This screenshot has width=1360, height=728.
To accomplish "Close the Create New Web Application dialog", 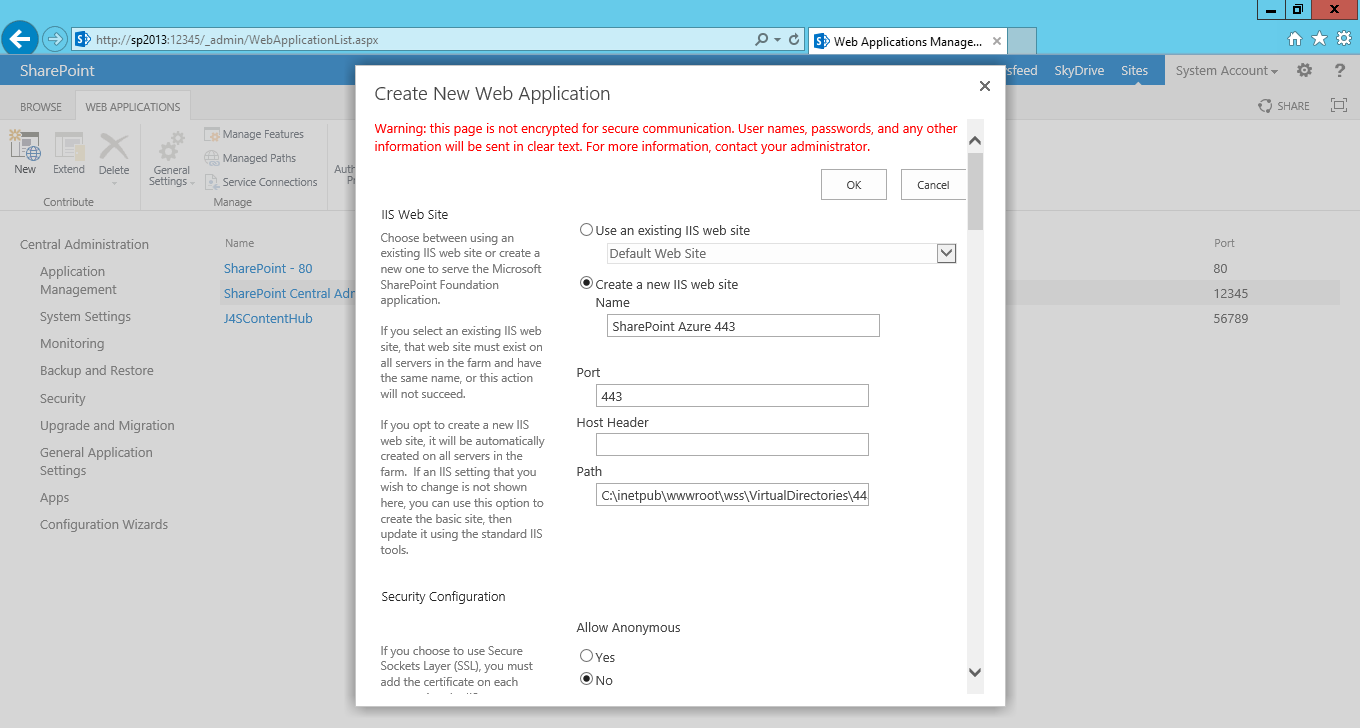I will [x=985, y=86].
